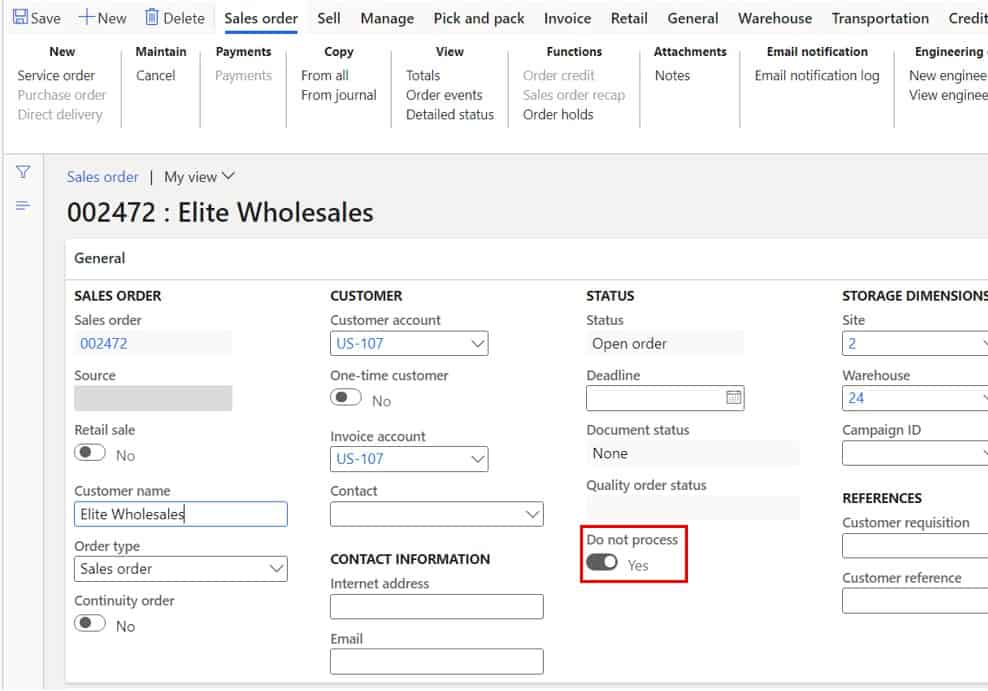Viewport: 988px width, 691px height.
Task: Select the Warehouse ribbon tab
Action: coord(774,17)
